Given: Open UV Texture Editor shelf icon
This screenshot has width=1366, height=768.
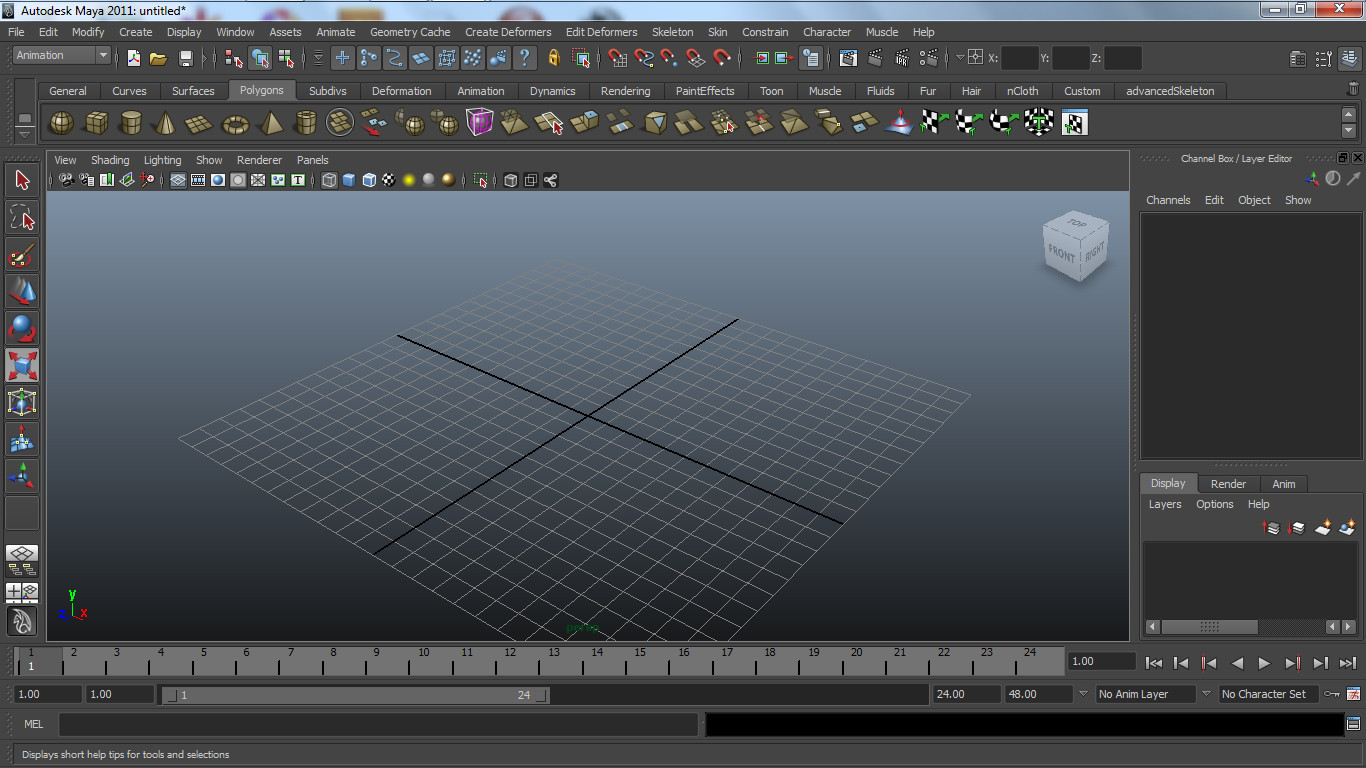Looking at the screenshot, I should [x=1074, y=123].
